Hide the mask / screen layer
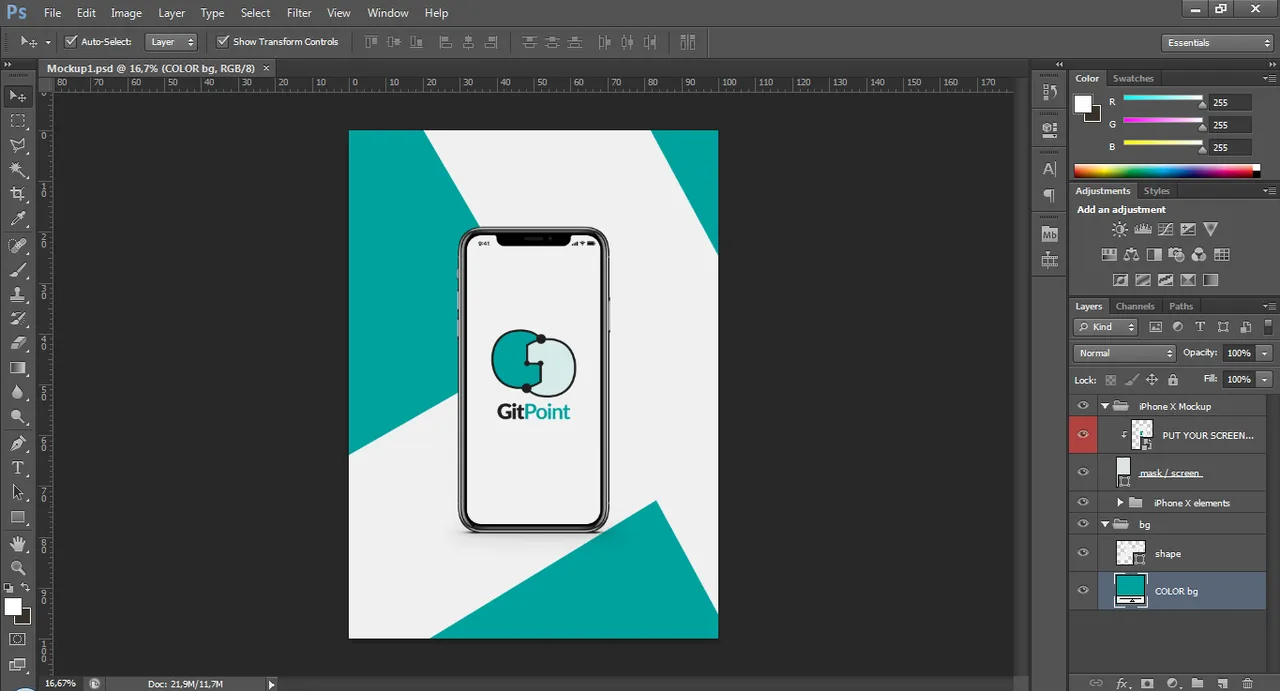This screenshot has width=1280, height=691. (1082, 472)
